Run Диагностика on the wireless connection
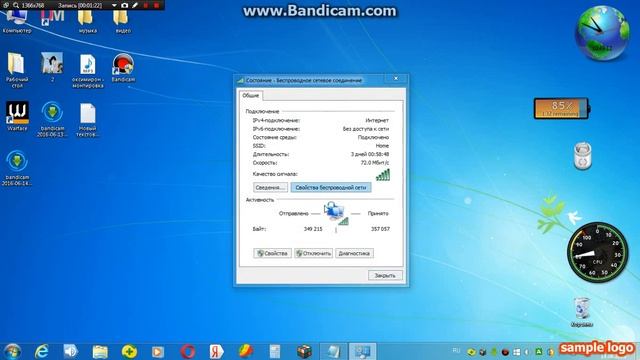Screen dimensions: 640x360 click(x=354, y=253)
